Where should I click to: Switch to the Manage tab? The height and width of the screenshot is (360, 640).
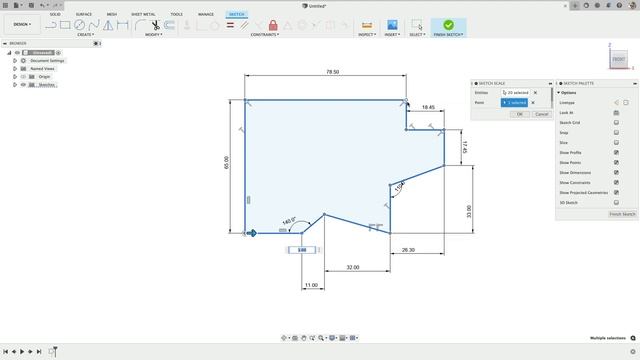coord(206,14)
